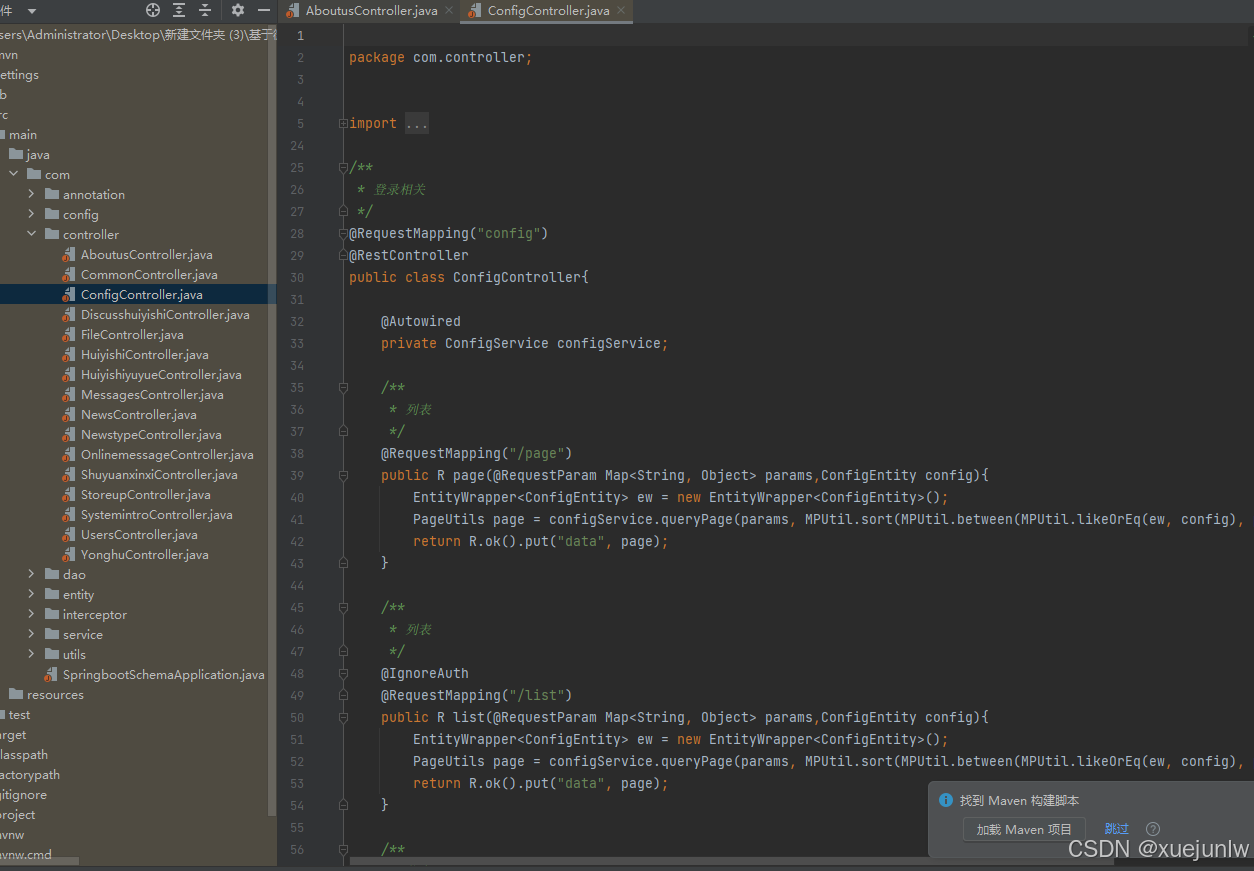Image resolution: width=1254 pixels, height=871 pixels.
Task: Expand the utils package
Action: click(x=31, y=654)
